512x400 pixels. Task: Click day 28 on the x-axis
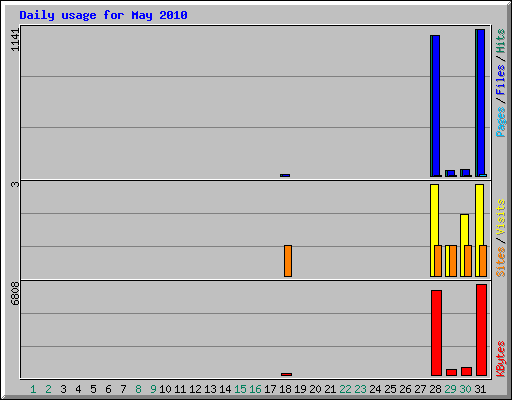pos(435,389)
